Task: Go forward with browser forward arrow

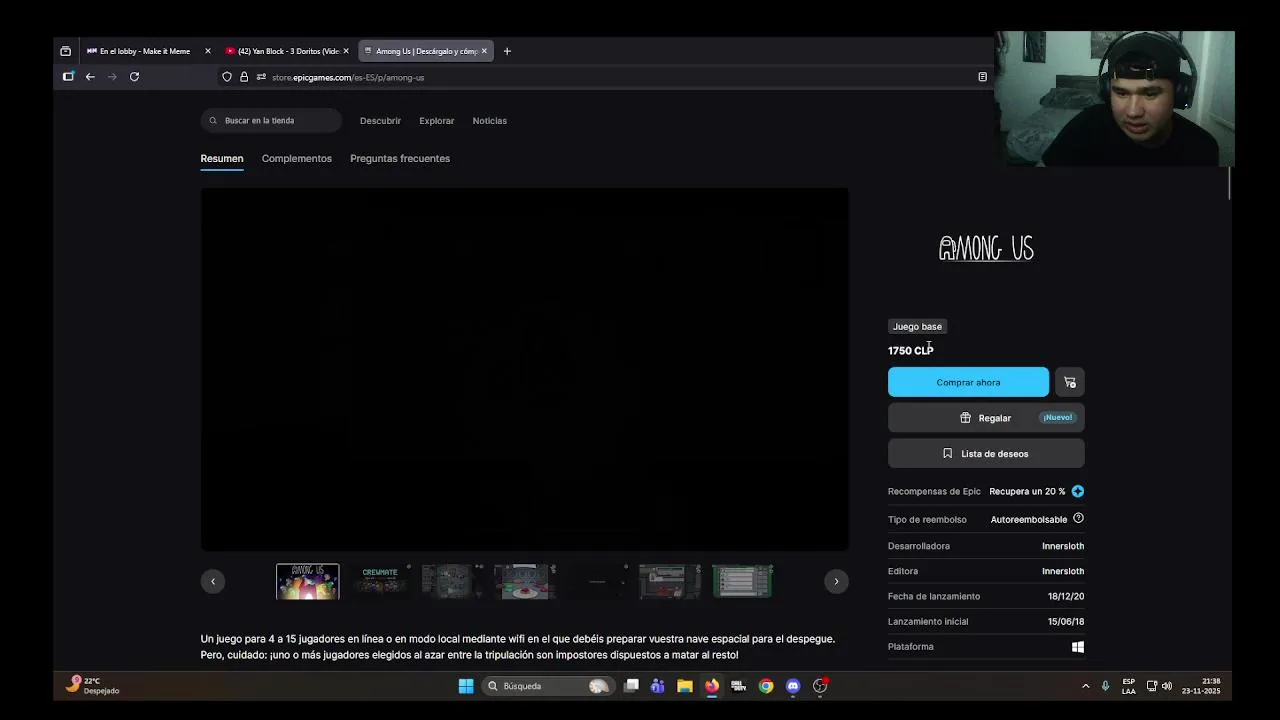Action: 112,77
